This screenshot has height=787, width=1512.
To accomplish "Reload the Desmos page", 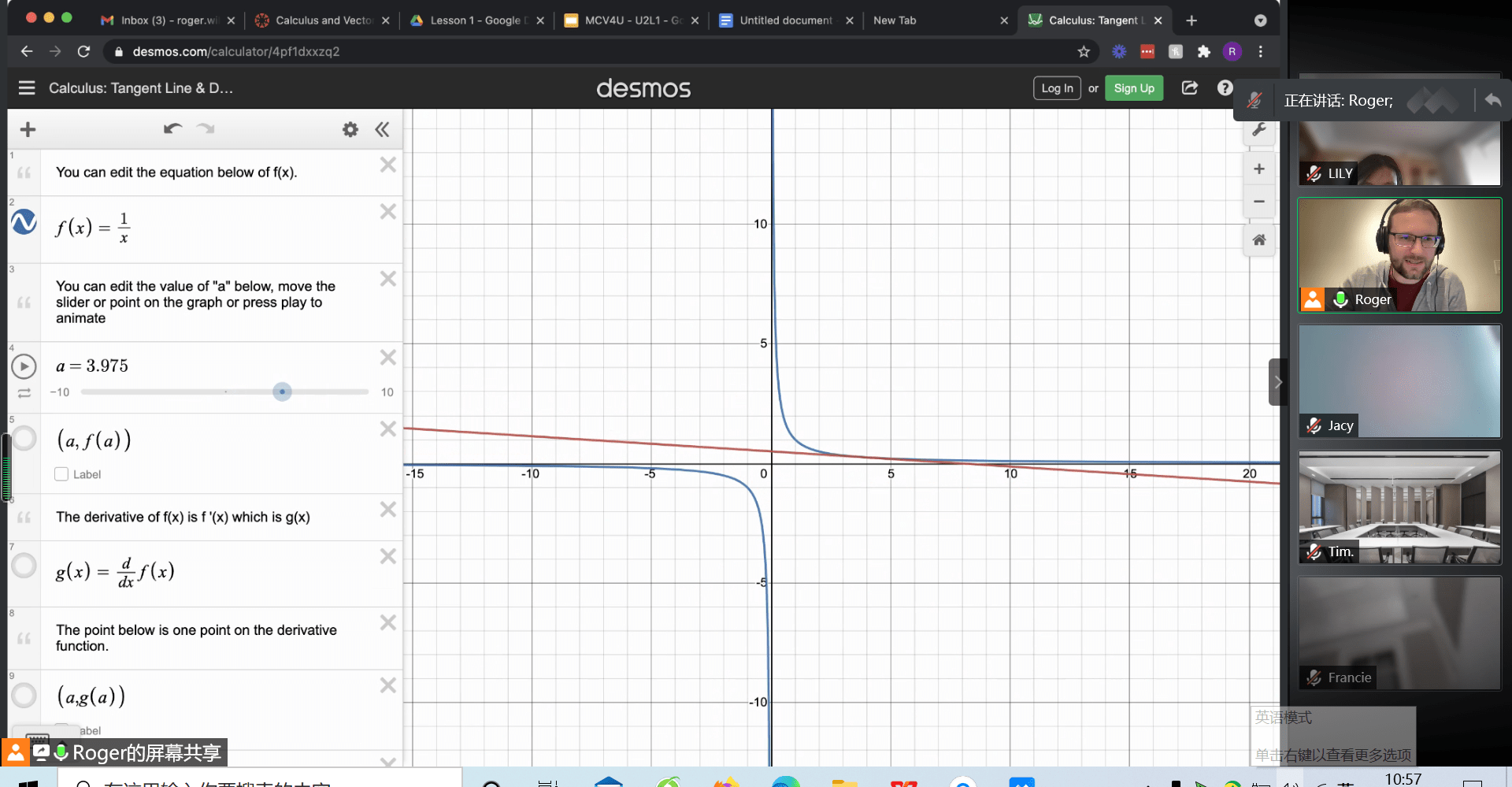I will tap(83, 51).
